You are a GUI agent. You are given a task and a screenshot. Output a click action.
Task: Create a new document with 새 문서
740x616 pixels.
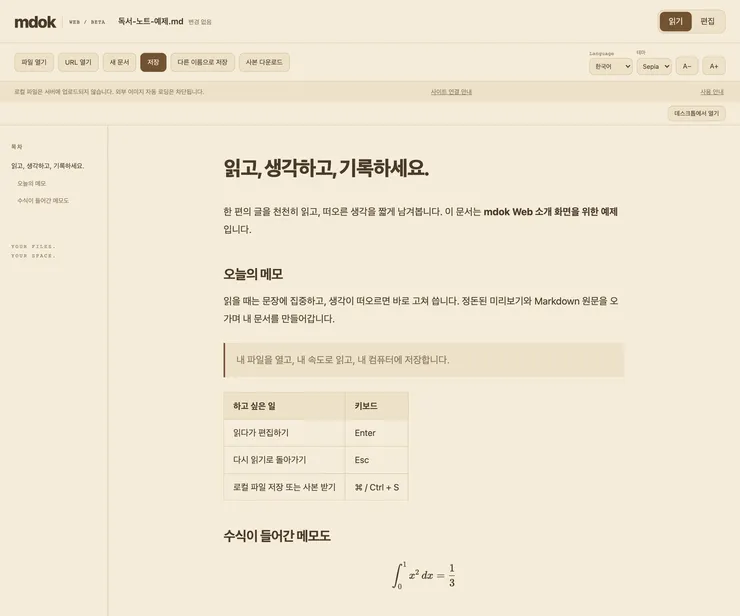point(119,62)
